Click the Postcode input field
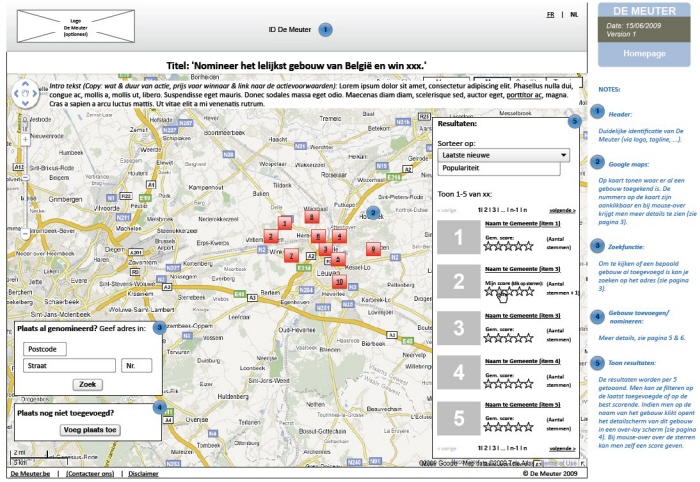This screenshot has height=482, width=700. pos(45,349)
